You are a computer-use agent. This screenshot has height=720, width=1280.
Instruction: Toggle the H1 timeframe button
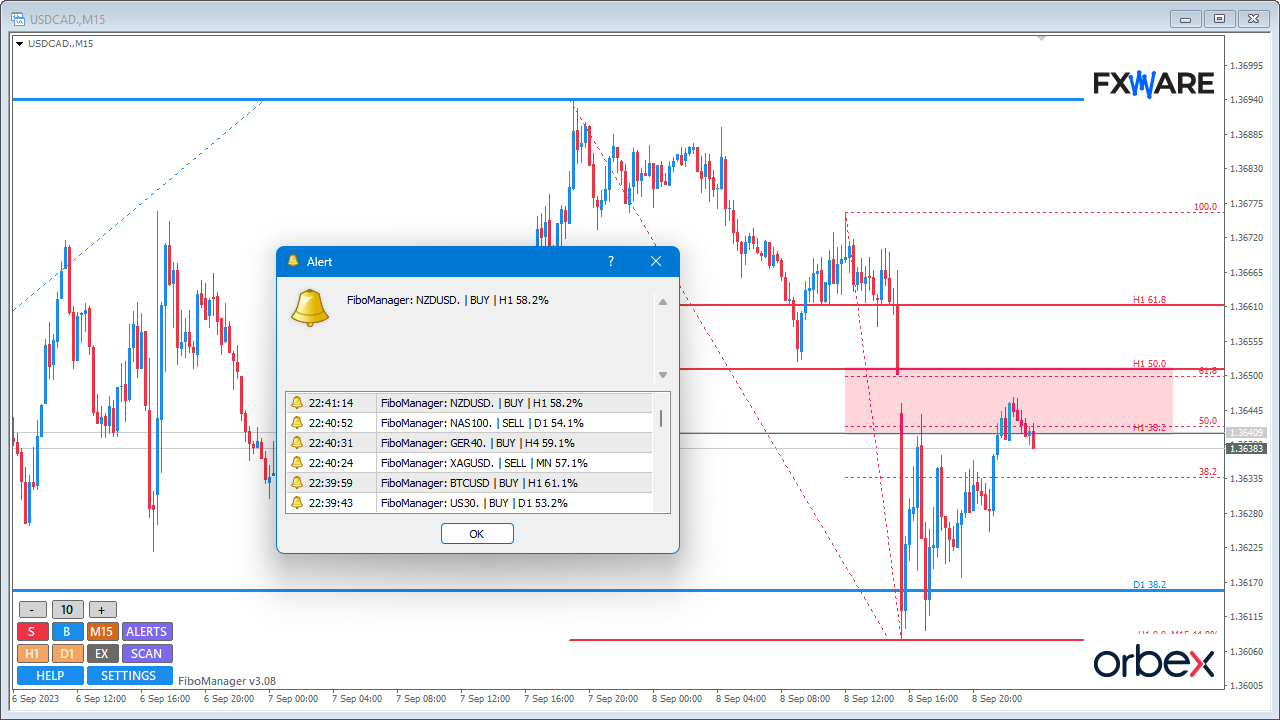point(32,653)
